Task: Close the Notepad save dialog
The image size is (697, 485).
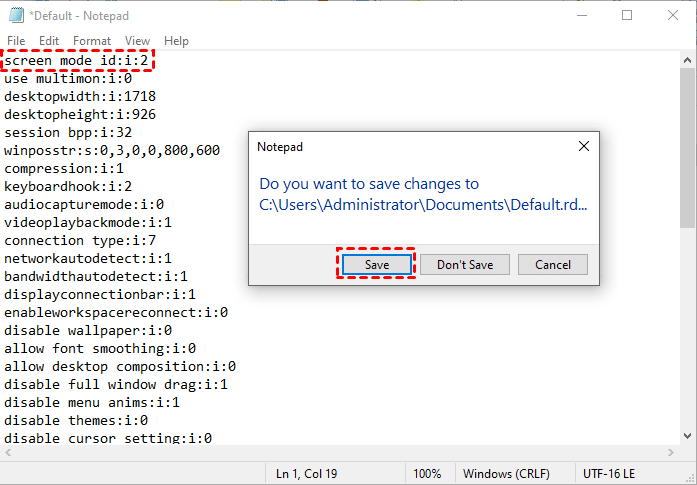Action: (x=584, y=146)
